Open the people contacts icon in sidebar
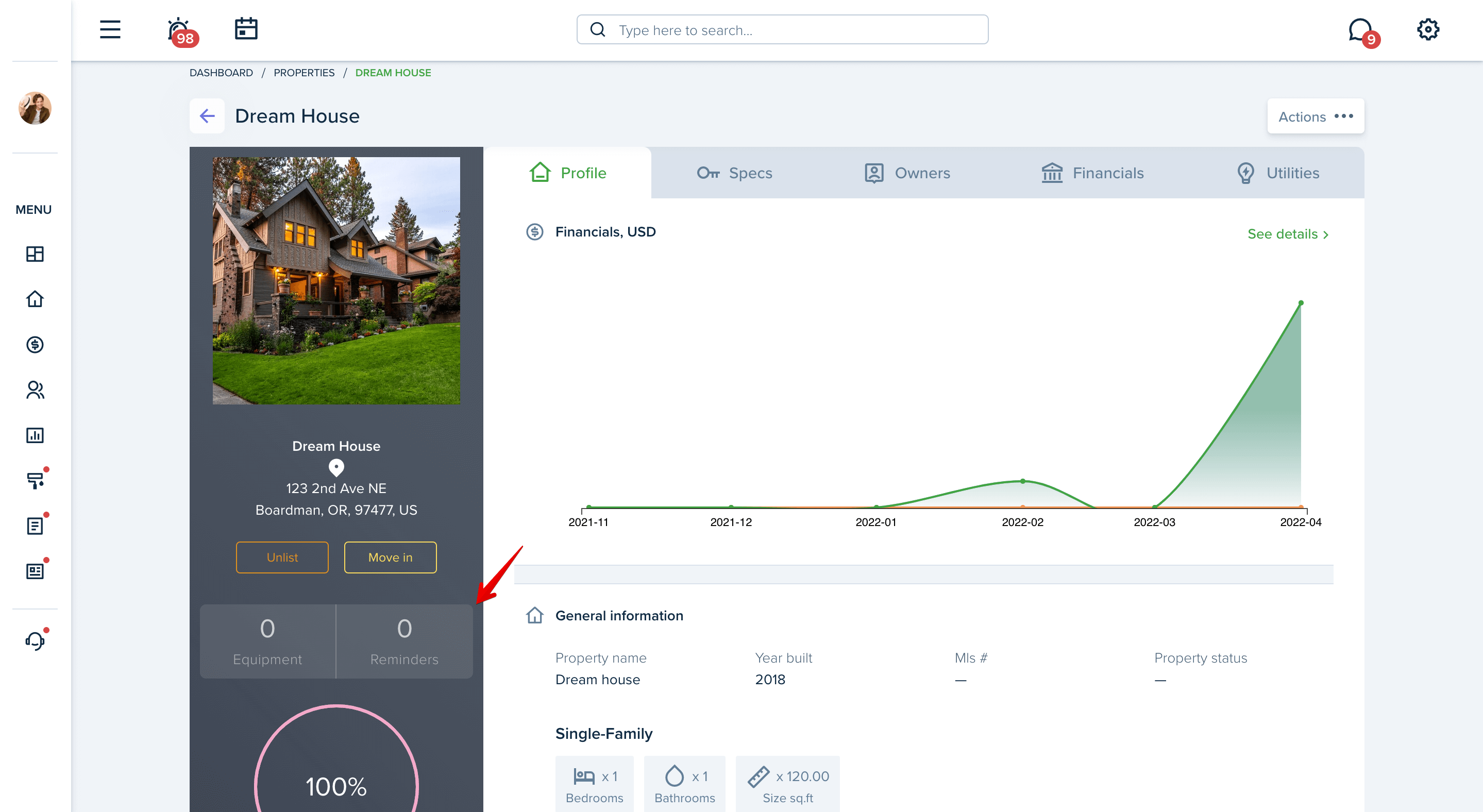The image size is (1483, 812). coord(35,390)
